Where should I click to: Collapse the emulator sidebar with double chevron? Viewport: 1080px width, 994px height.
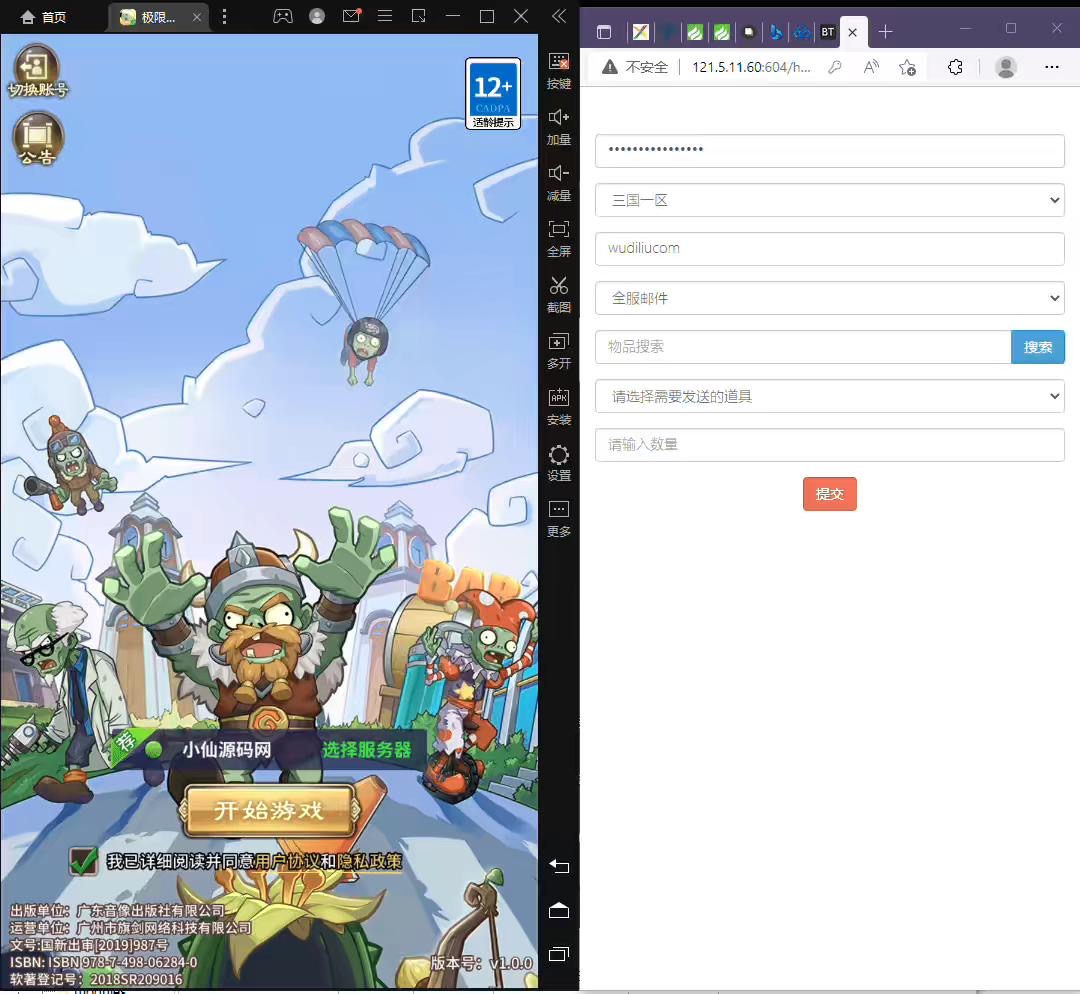coord(559,16)
